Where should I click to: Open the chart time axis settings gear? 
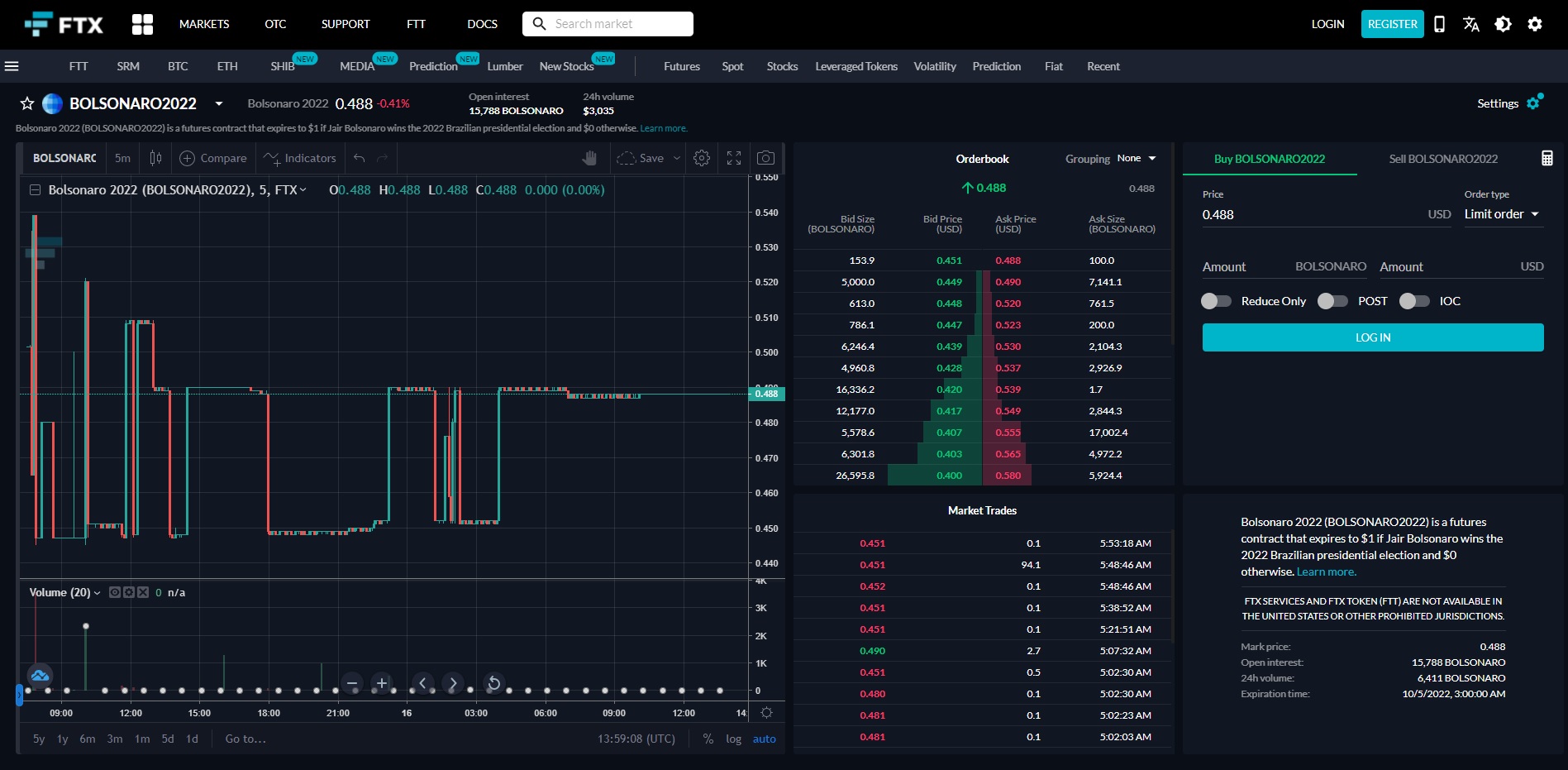click(x=766, y=713)
